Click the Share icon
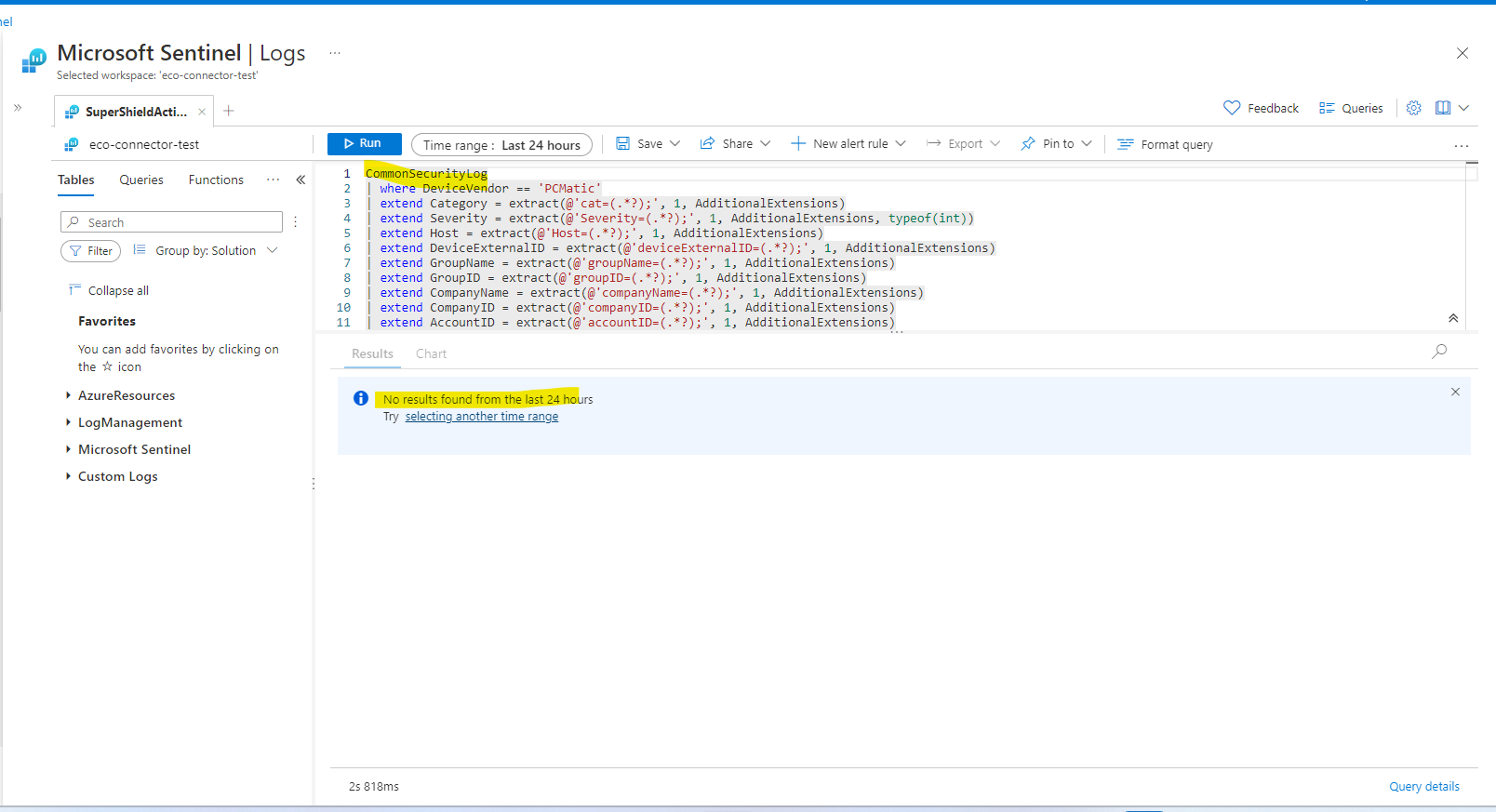The image size is (1496, 812). 707,143
